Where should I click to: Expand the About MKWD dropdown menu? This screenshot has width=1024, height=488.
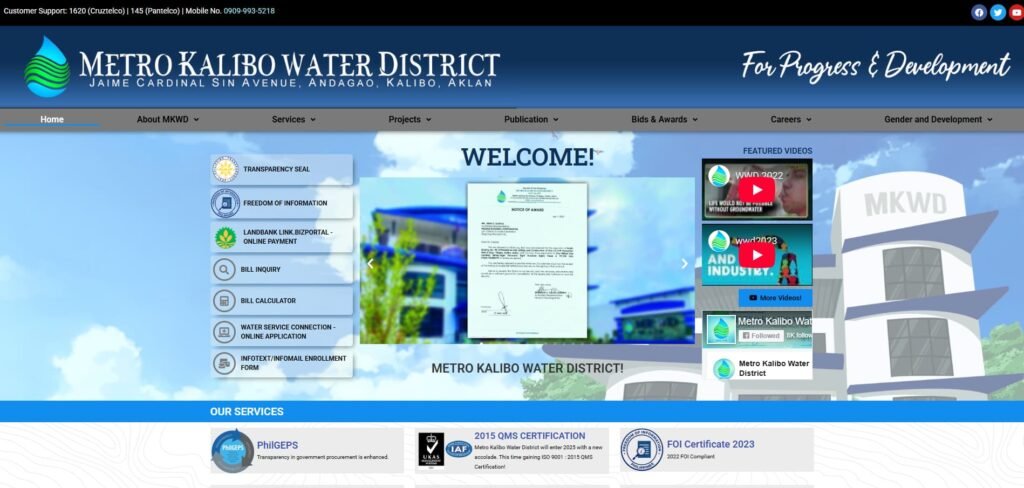click(167, 119)
